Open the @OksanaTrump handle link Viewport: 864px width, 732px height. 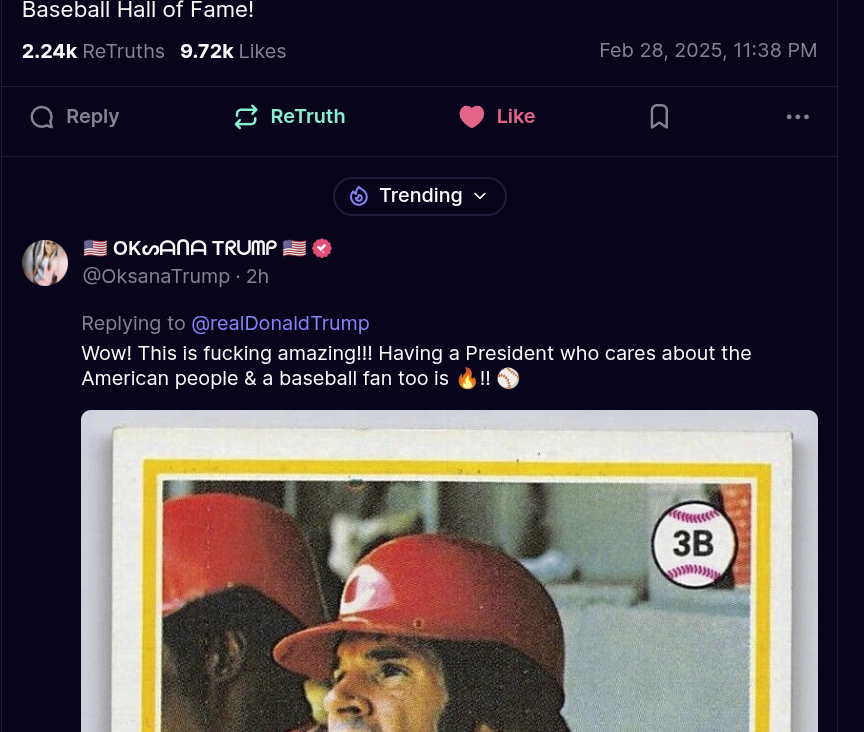[156, 276]
